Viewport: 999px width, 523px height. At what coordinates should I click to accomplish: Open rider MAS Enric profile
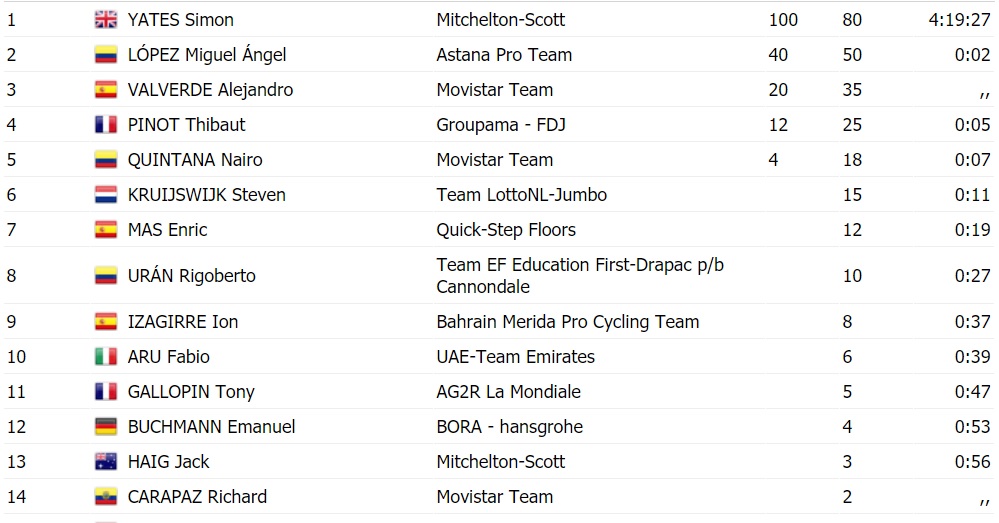(x=167, y=230)
